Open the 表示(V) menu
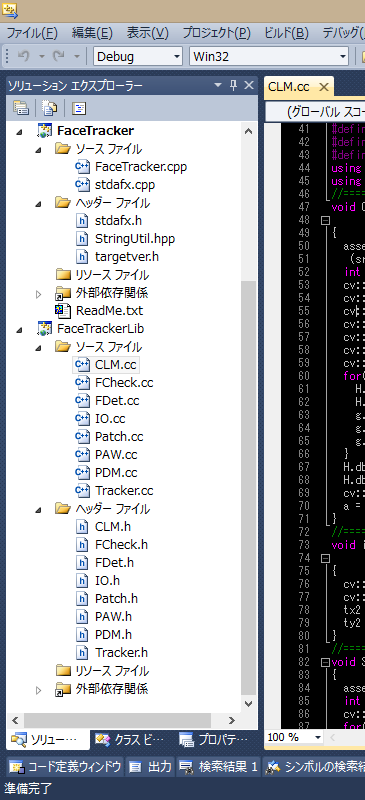 click(x=148, y=33)
